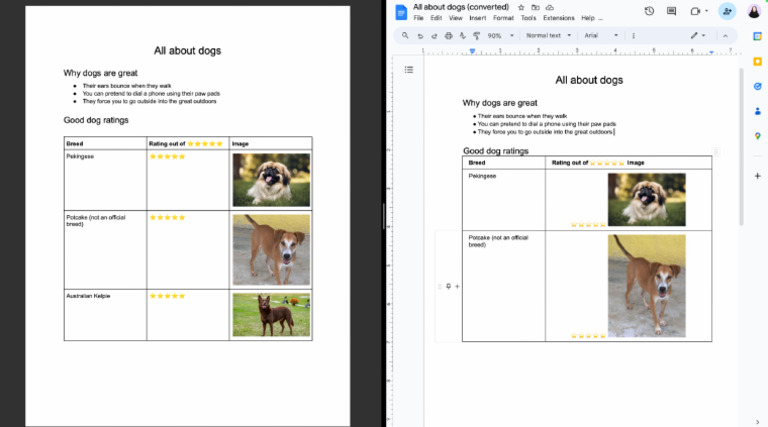The width and height of the screenshot is (768, 427).
Task: Click the Potcake dog image in Docs
Action: click(647, 286)
